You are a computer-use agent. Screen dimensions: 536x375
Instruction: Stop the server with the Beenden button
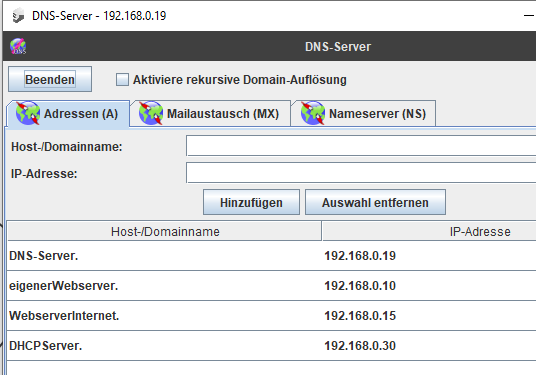click(x=50, y=79)
